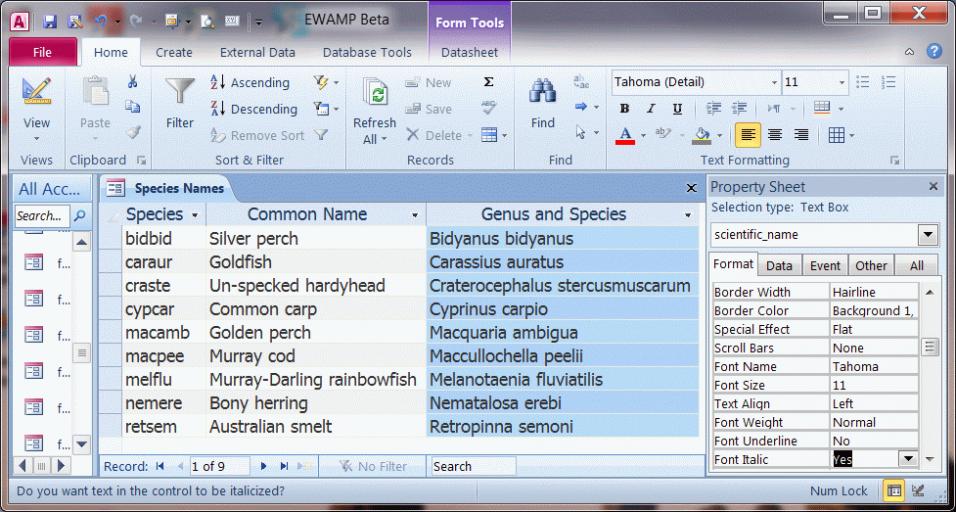Apply red font color
Screen dimensions: 956x512
(625, 135)
